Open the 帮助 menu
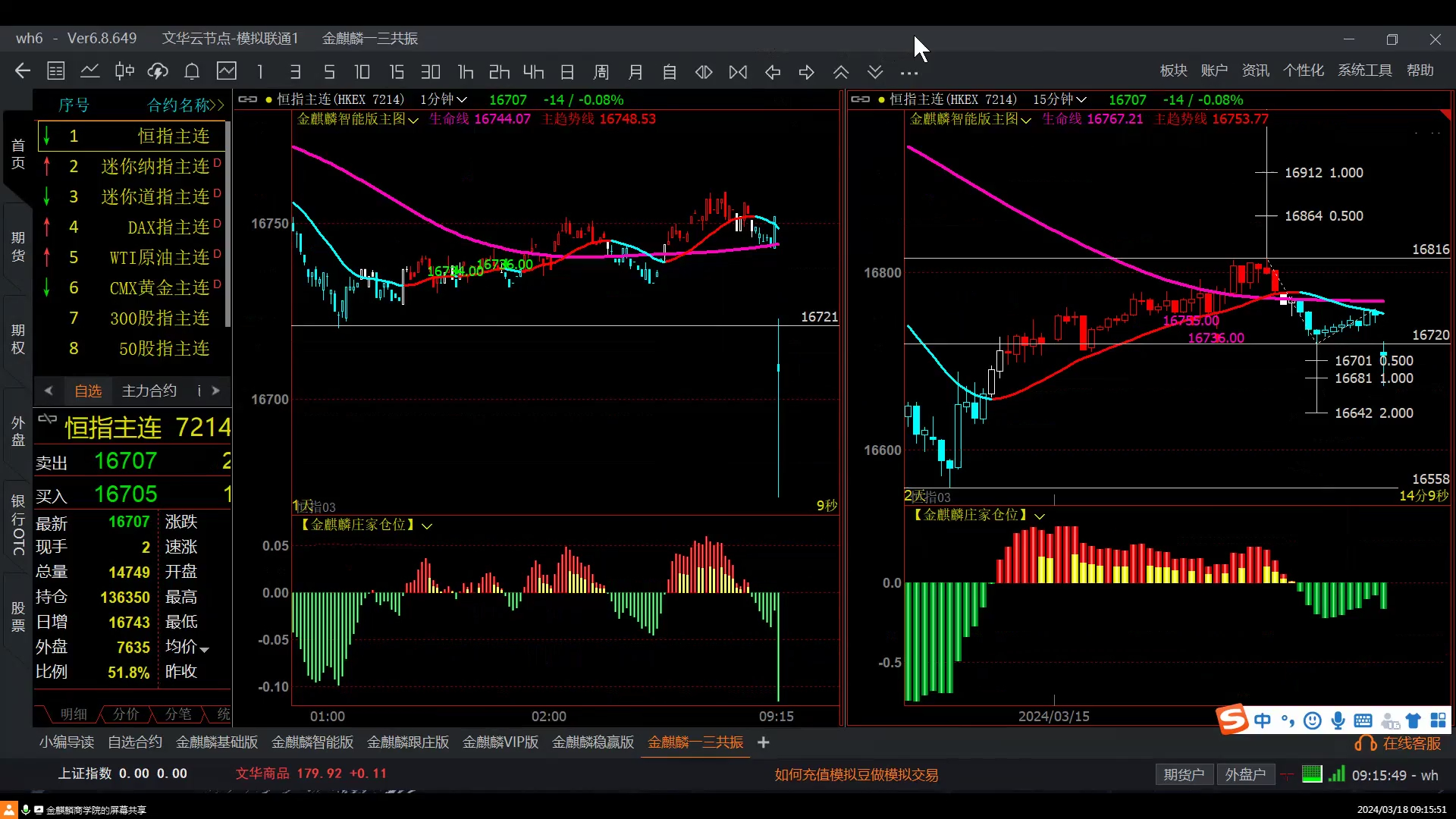This screenshot has width=1456, height=819. (1420, 70)
